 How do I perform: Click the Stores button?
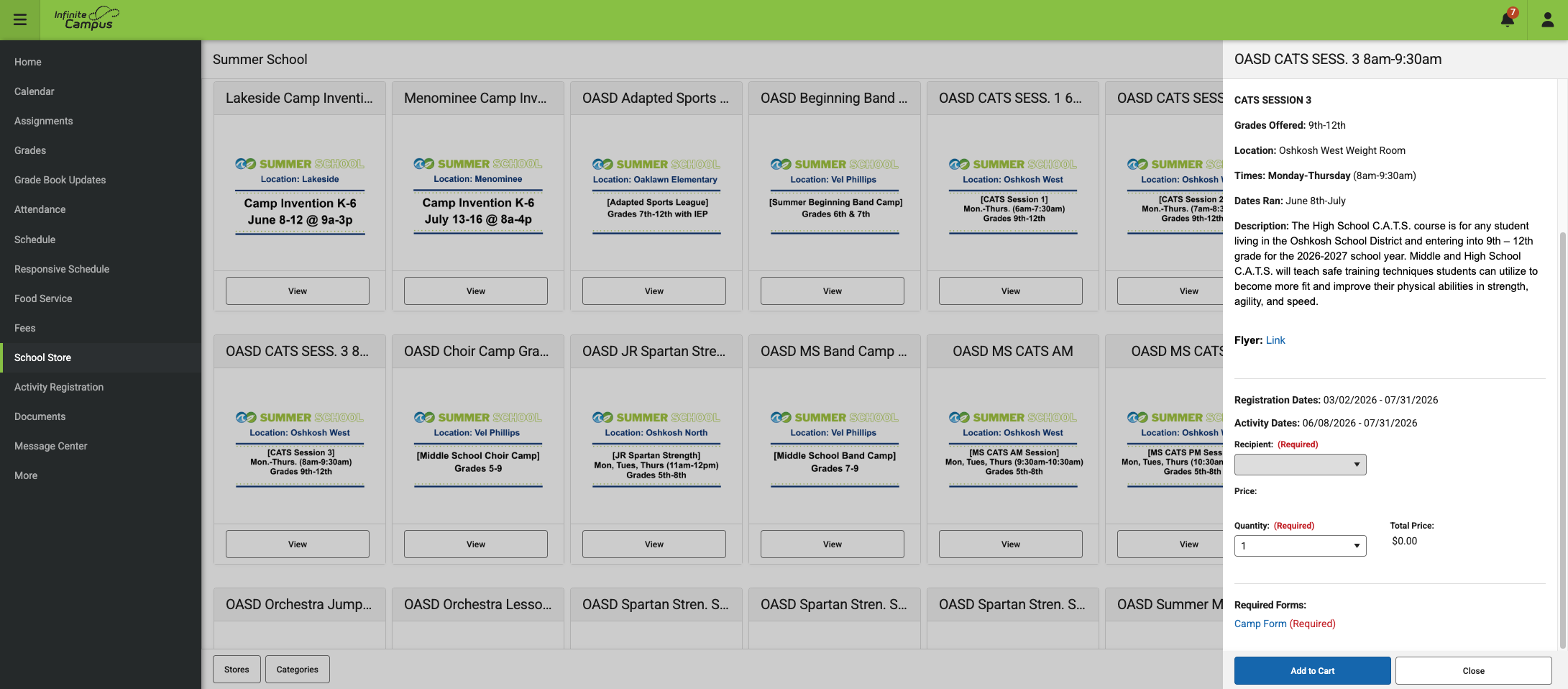point(237,669)
